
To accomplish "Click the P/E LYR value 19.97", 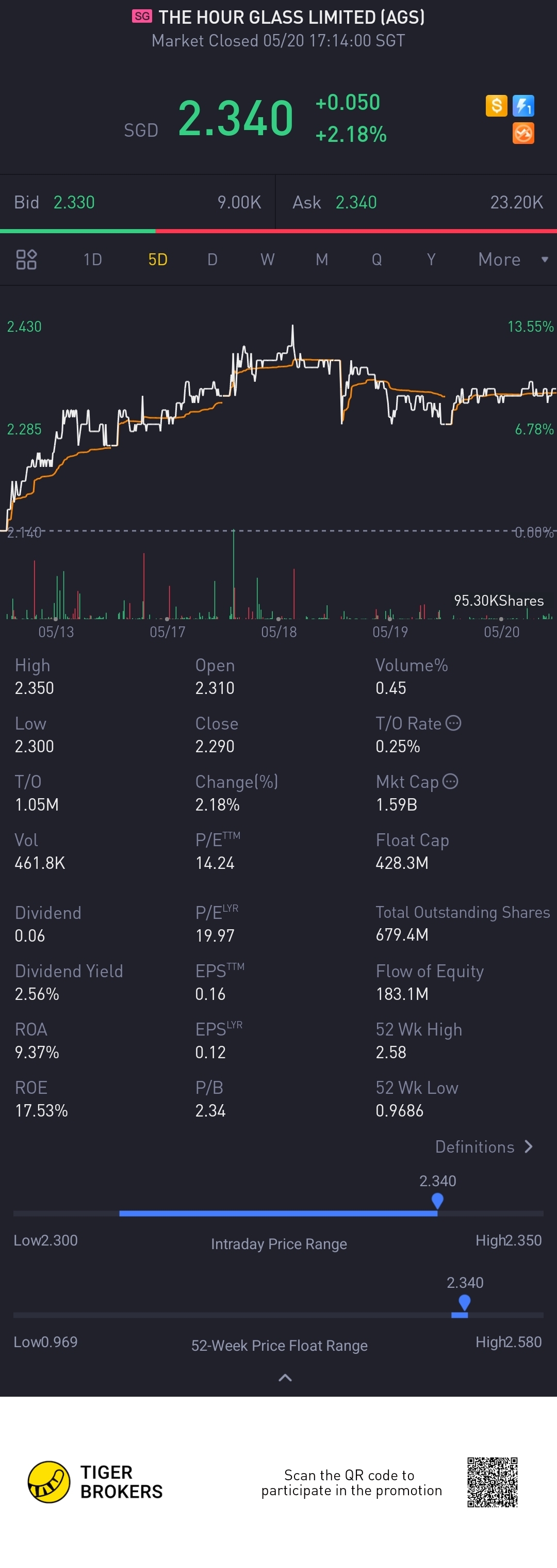I will [215, 935].
